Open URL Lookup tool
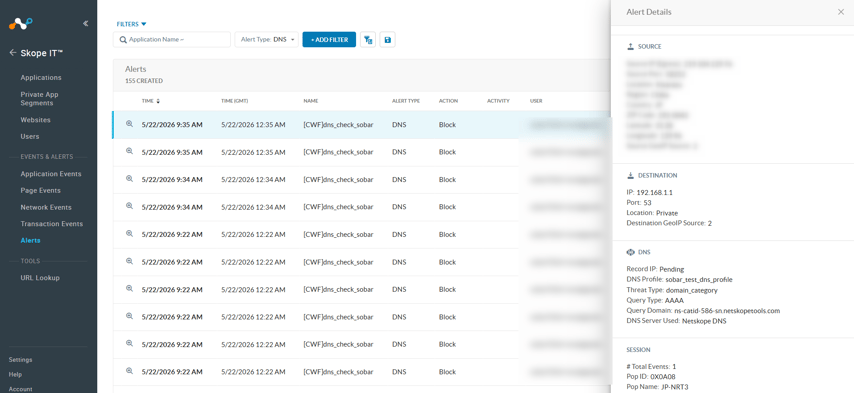This screenshot has height=393, width=854. coord(40,278)
